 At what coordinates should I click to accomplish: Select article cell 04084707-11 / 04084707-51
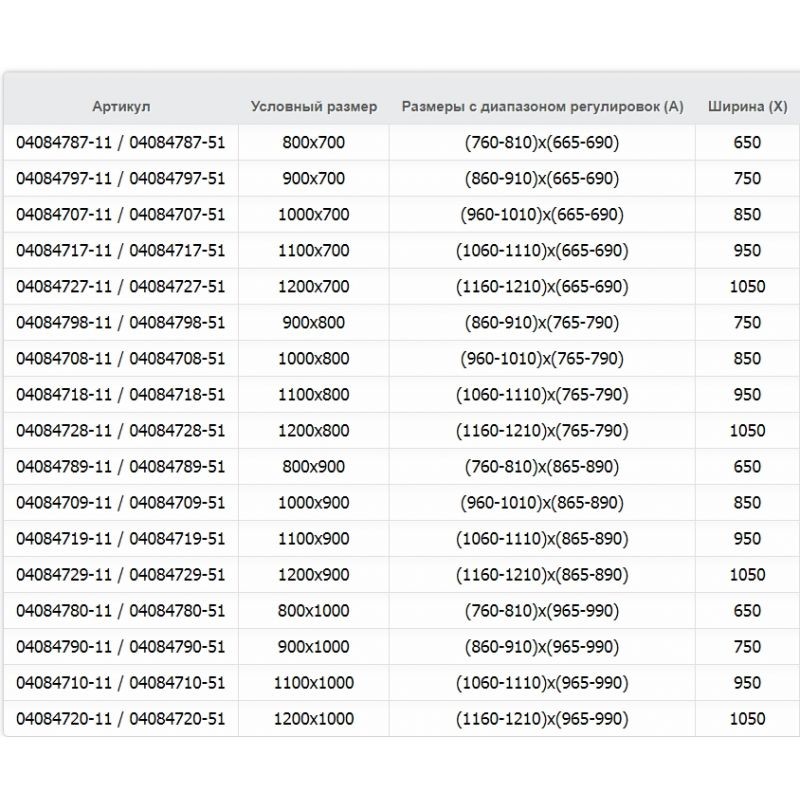pos(121,214)
